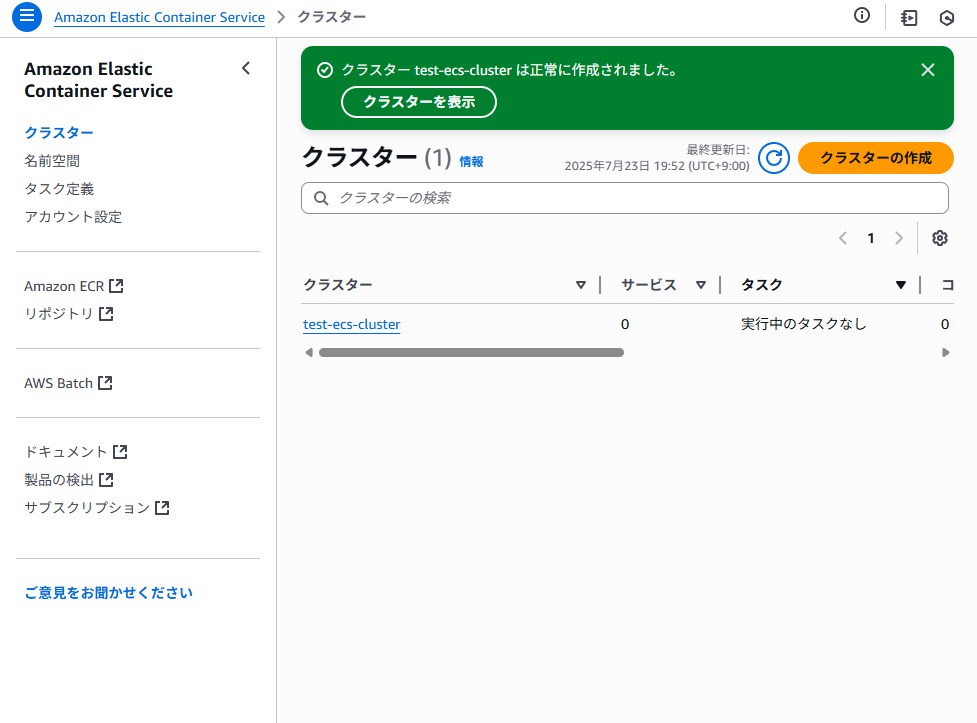Open タスク定義 in the sidebar
This screenshot has height=723, width=977.
[59, 189]
